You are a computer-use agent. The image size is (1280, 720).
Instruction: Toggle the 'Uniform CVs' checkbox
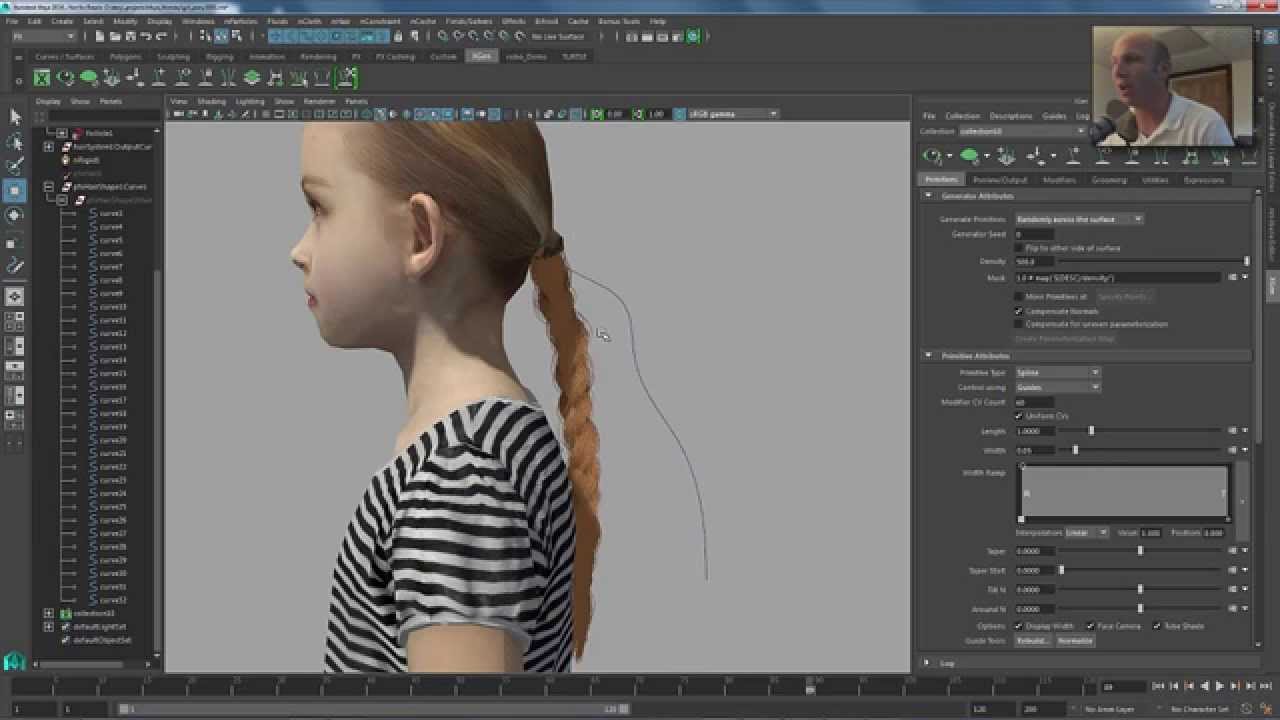coord(1019,416)
